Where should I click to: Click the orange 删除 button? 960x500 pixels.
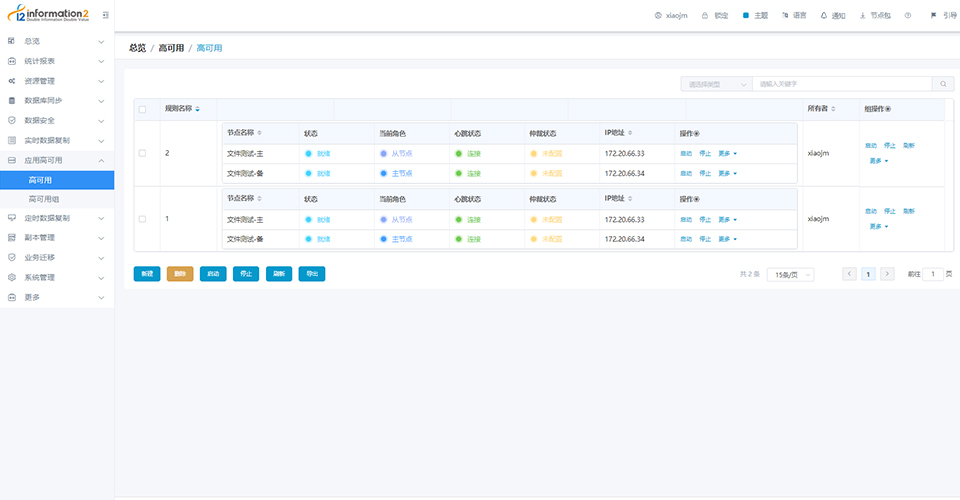[180, 274]
